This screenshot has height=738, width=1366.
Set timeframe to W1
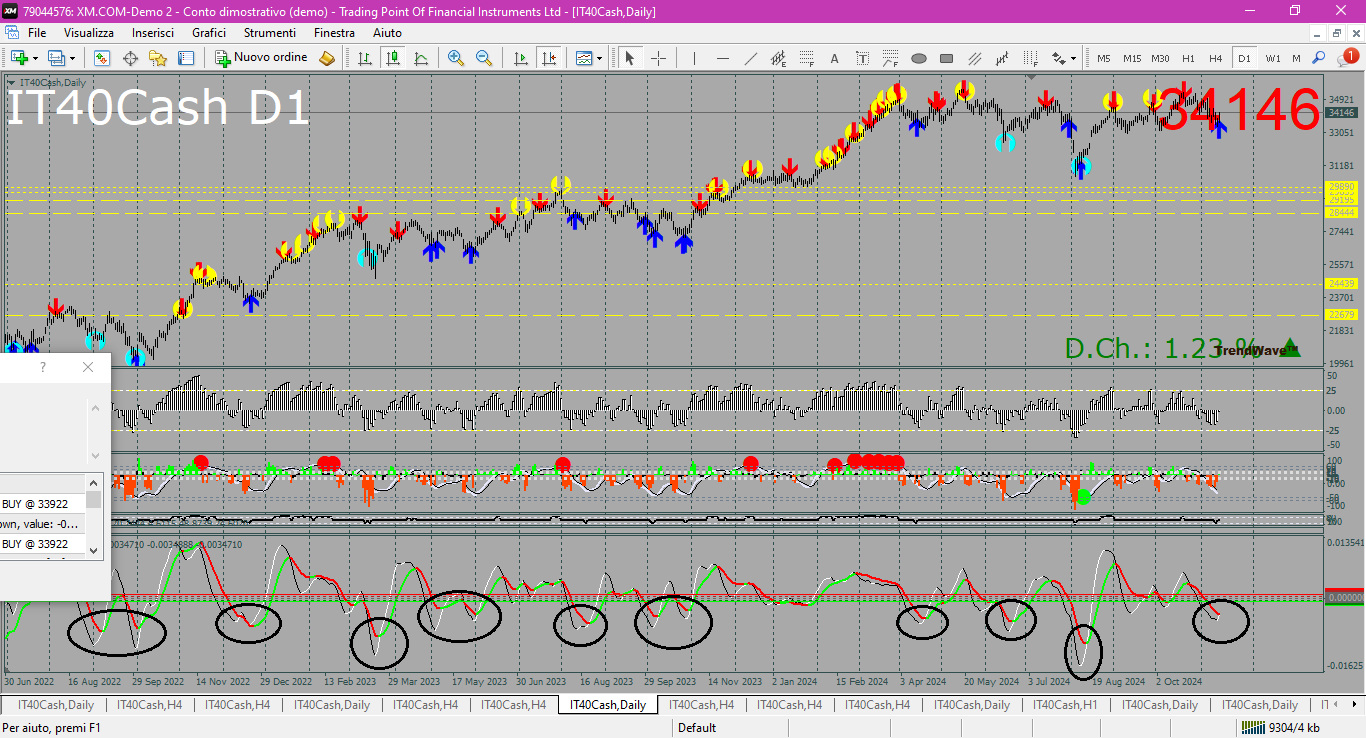tap(1273, 58)
